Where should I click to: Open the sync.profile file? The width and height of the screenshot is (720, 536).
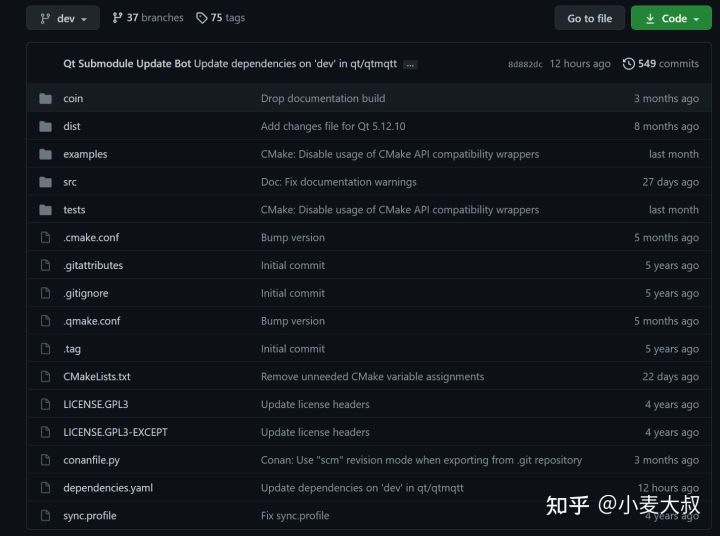90,516
